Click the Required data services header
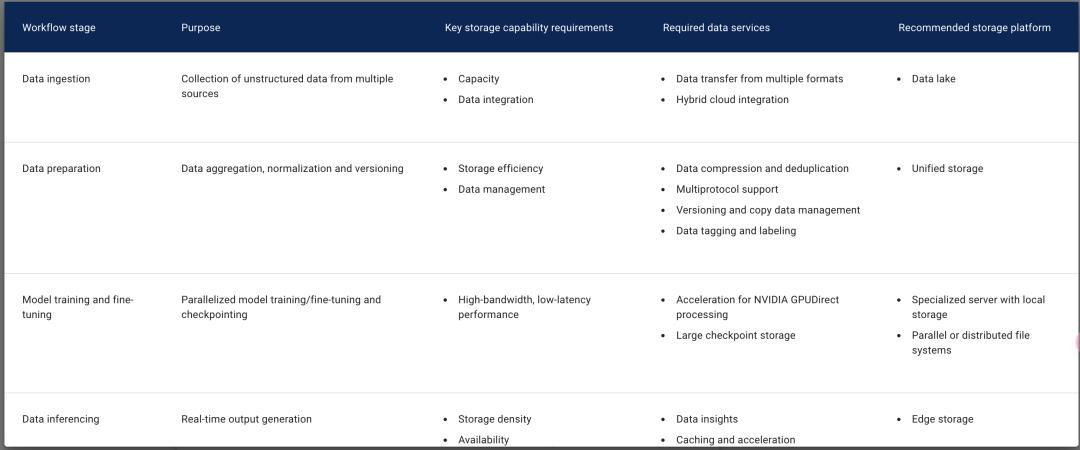The height and width of the screenshot is (450, 1080). tap(716, 28)
